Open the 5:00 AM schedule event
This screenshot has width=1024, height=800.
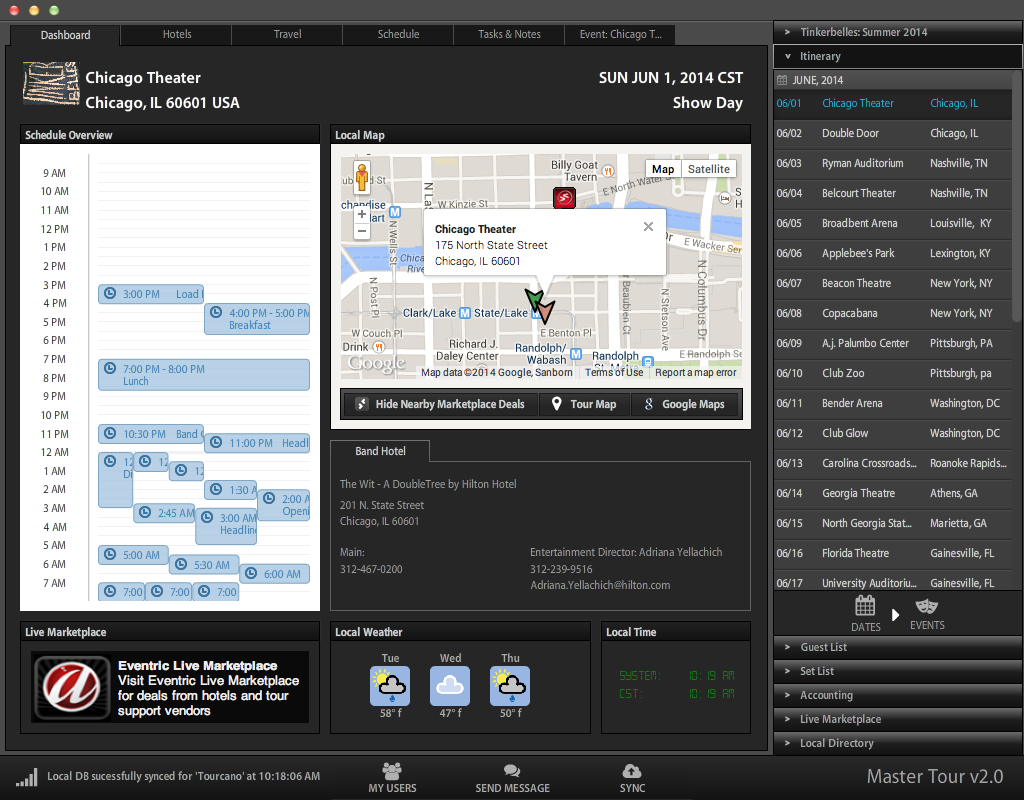coord(133,555)
